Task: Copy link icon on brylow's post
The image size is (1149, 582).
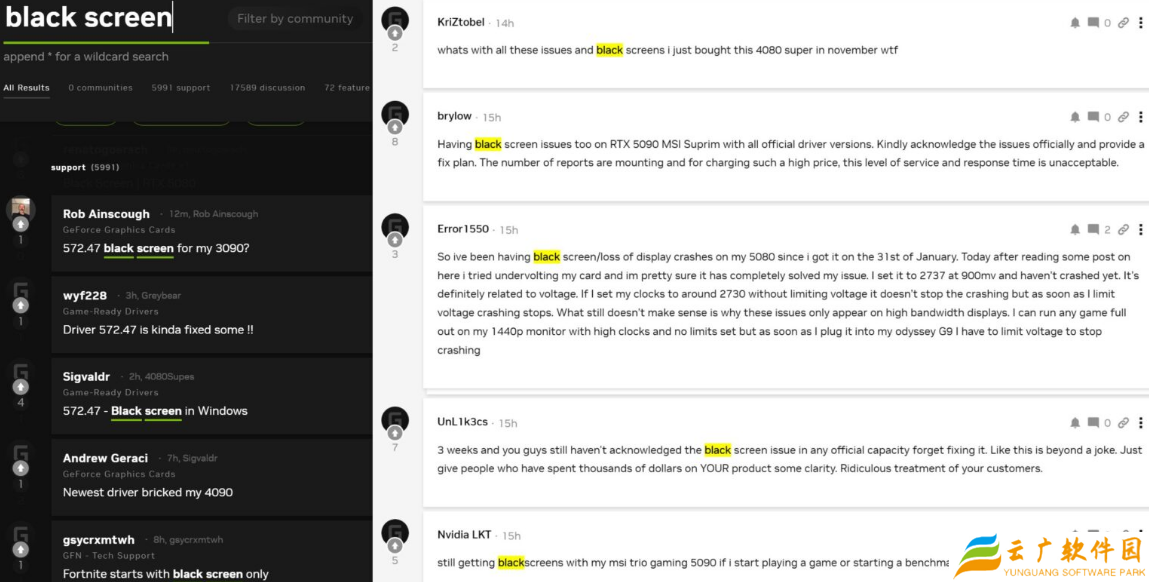Action: (1123, 117)
